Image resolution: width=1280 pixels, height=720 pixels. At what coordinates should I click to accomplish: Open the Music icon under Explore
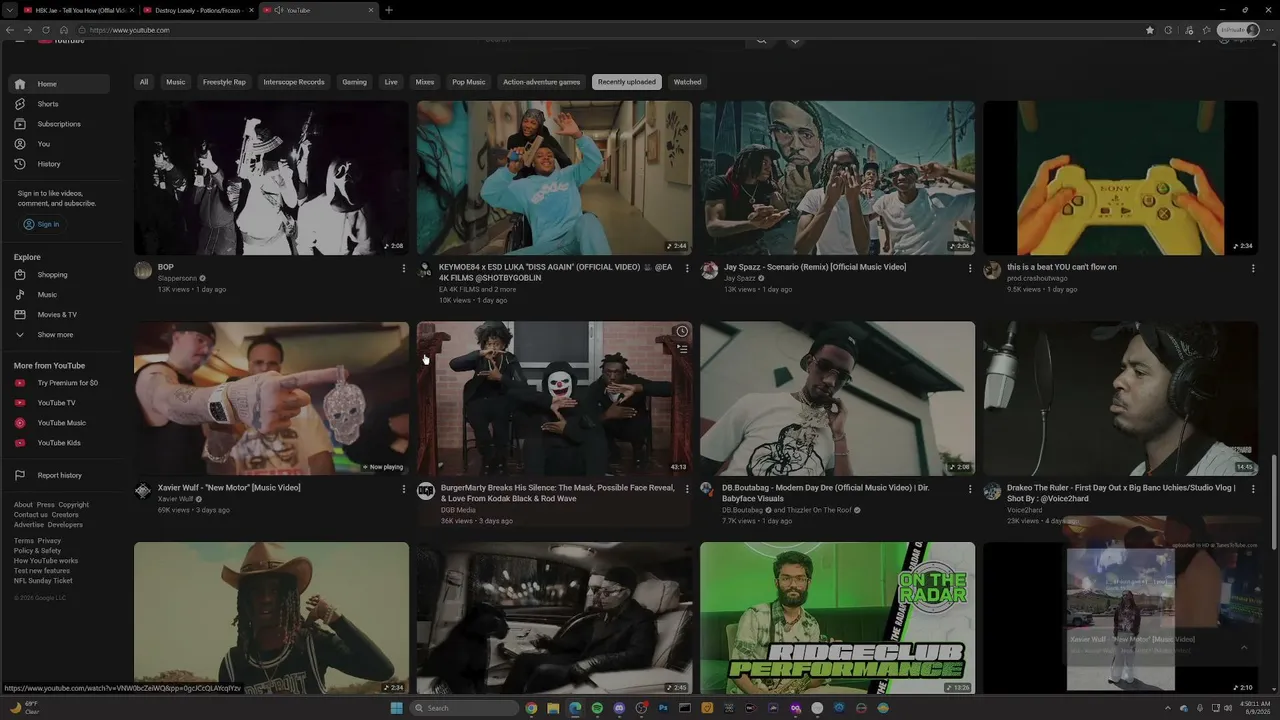(20, 295)
